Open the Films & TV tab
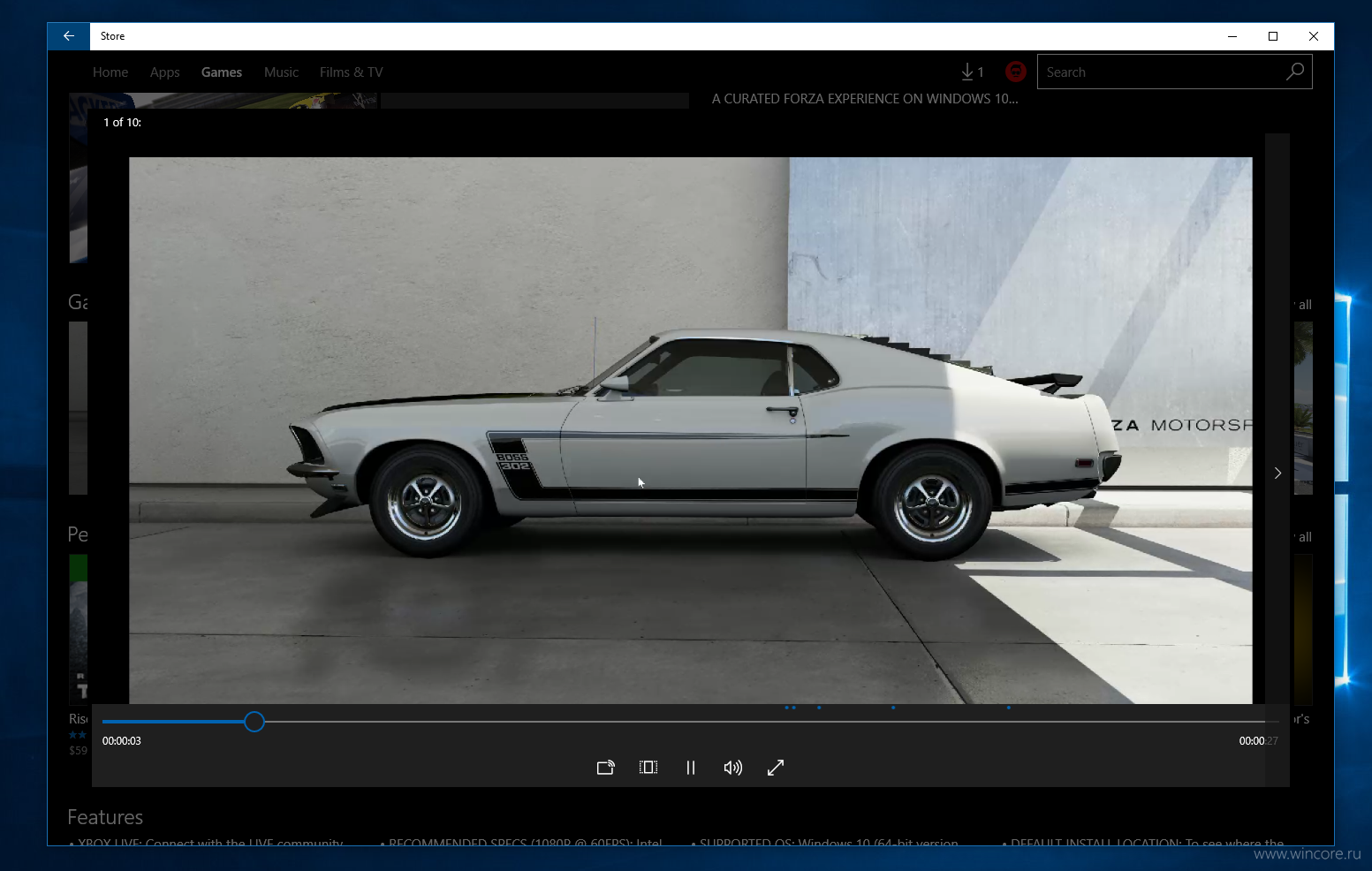This screenshot has height=871, width=1372. (351, 72)
